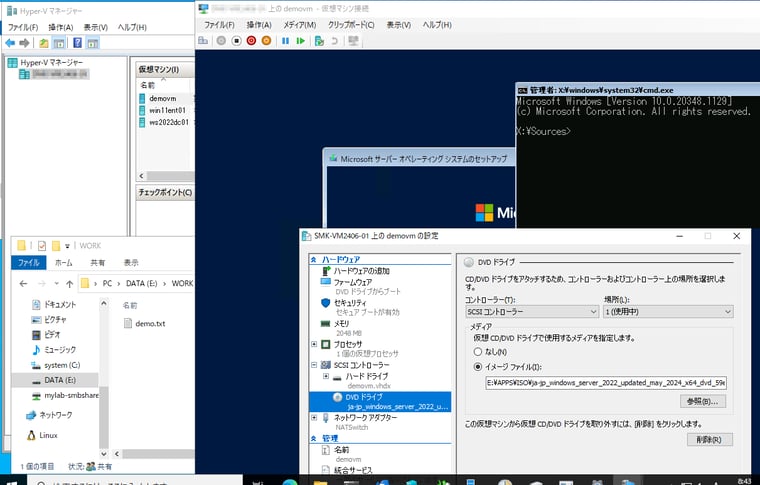Click the enhanced session icon in VM toolbar

tap(353, 41)
